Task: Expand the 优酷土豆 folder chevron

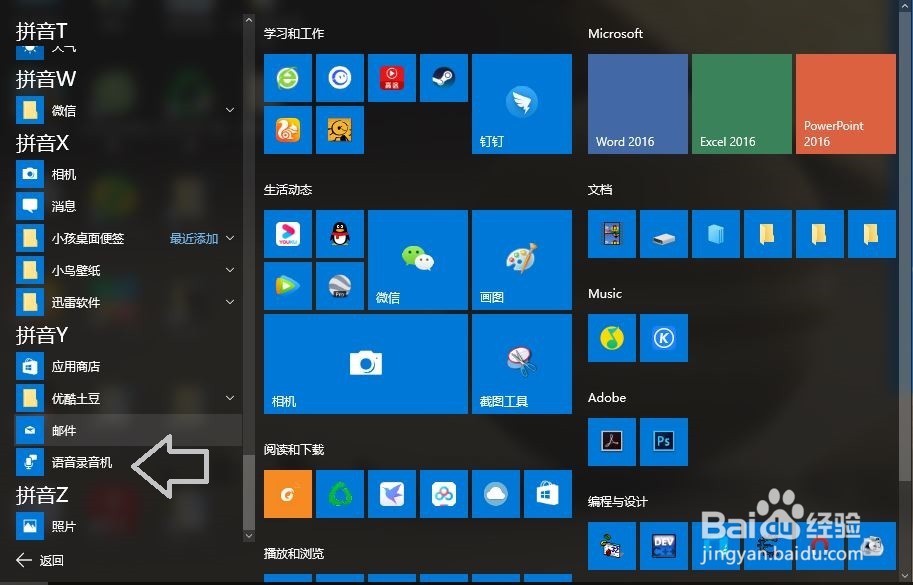Action: [230, 398]
